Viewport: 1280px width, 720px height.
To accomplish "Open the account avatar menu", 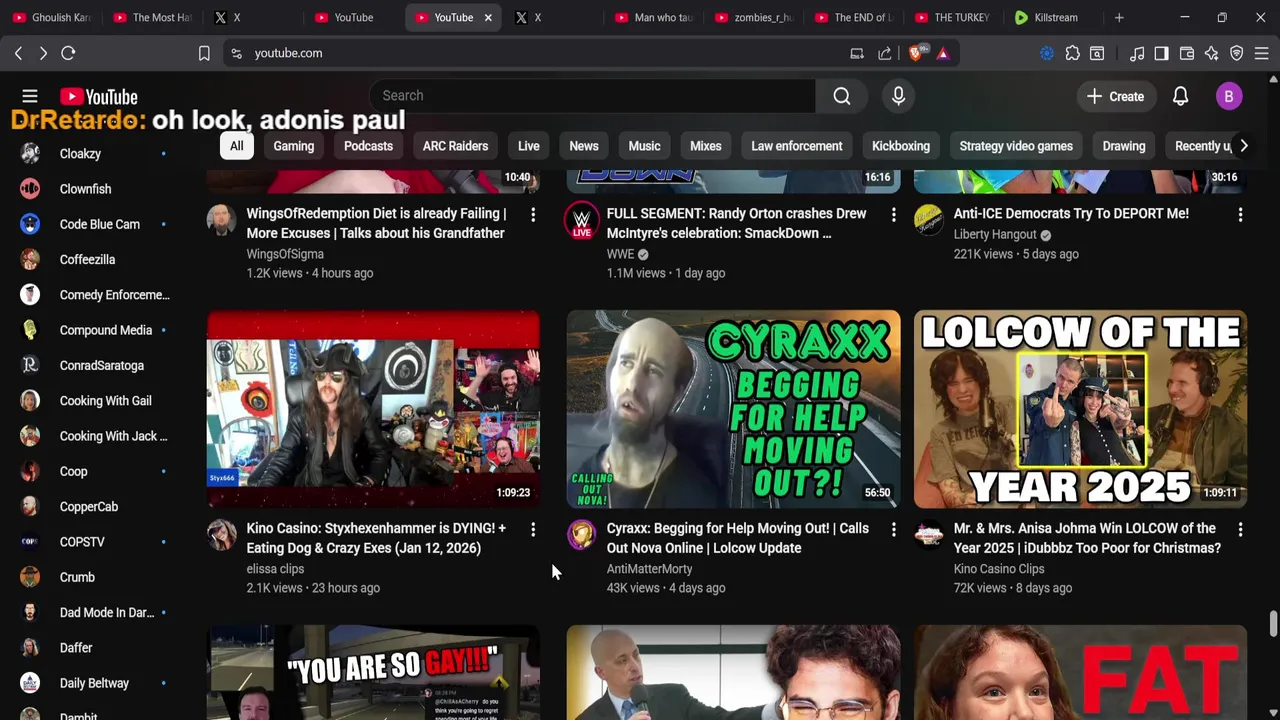I will (x=1229, y=96).
